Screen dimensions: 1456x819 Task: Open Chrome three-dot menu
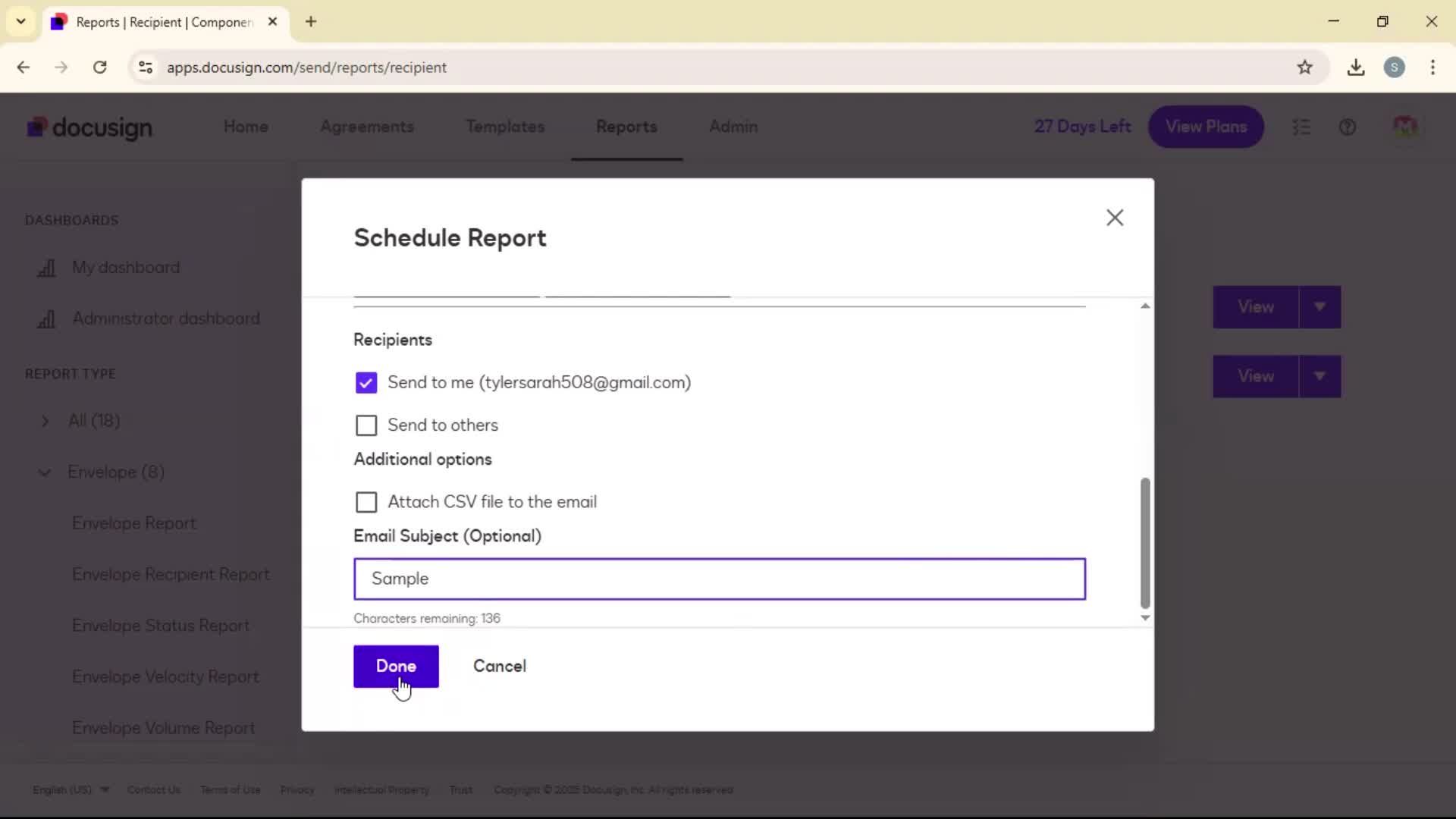point(1432,67)
